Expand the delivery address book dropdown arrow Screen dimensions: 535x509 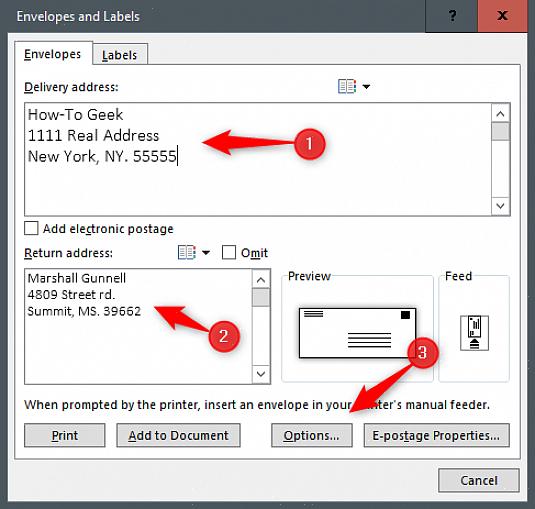click(366, 87)
